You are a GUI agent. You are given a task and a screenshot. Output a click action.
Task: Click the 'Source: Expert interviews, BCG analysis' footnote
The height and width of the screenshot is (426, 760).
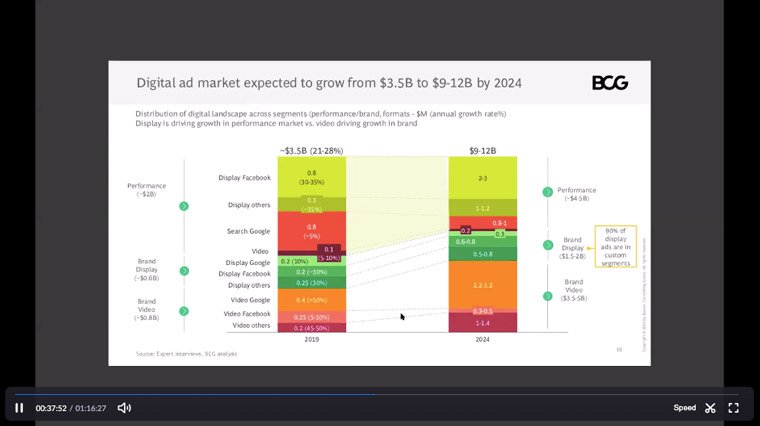coord(187,354)
